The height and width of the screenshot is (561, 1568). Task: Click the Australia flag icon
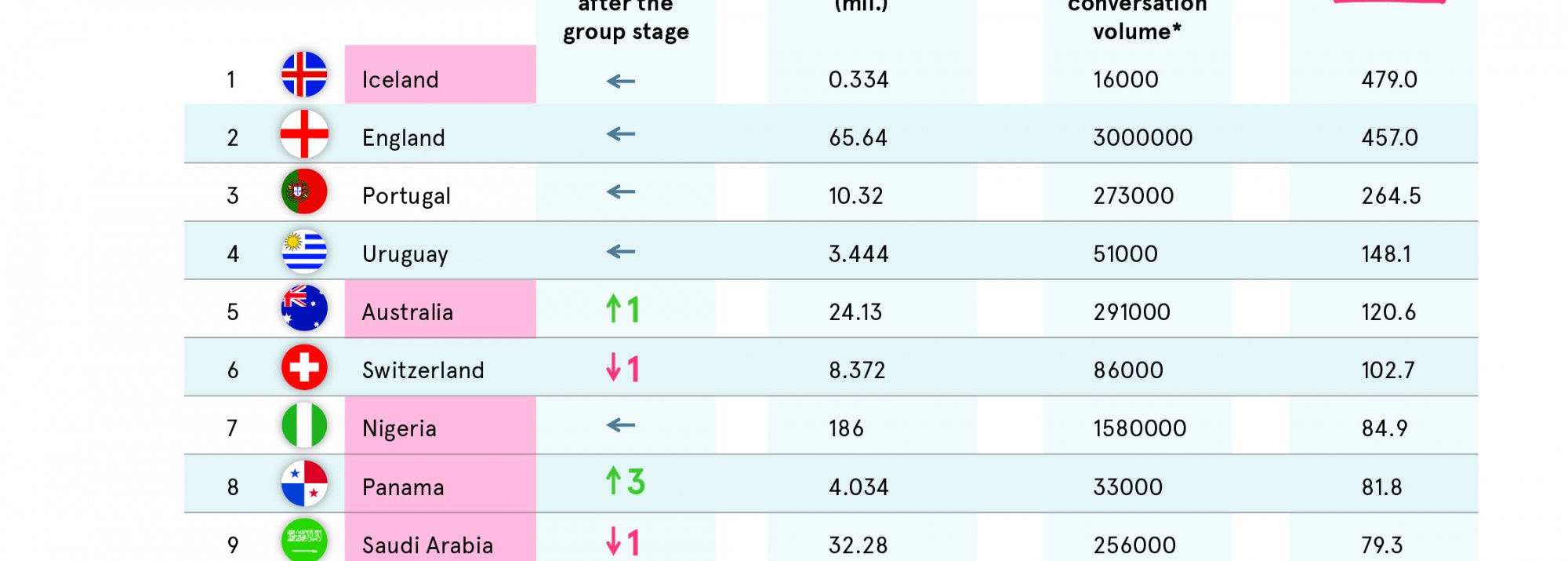tap(304, 308)
